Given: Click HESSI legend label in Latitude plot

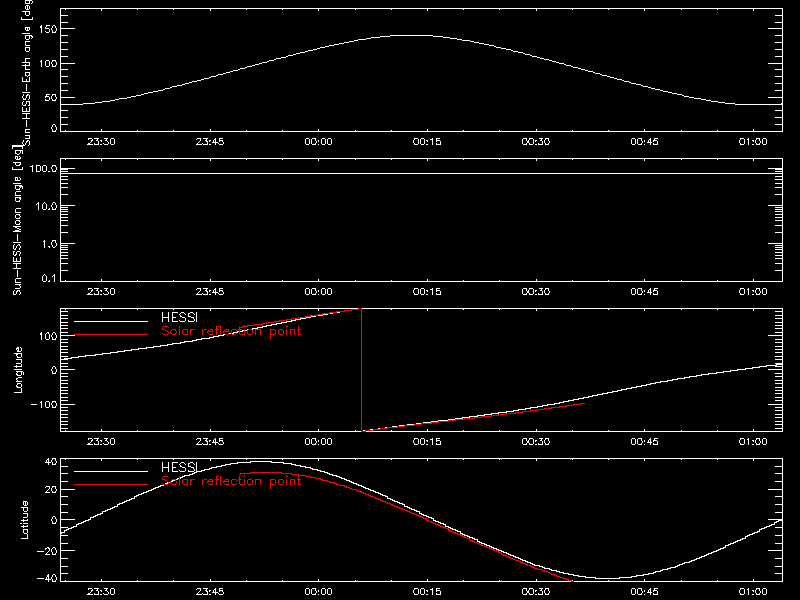Looking at the screenshot, I should [x=179, y=467].
